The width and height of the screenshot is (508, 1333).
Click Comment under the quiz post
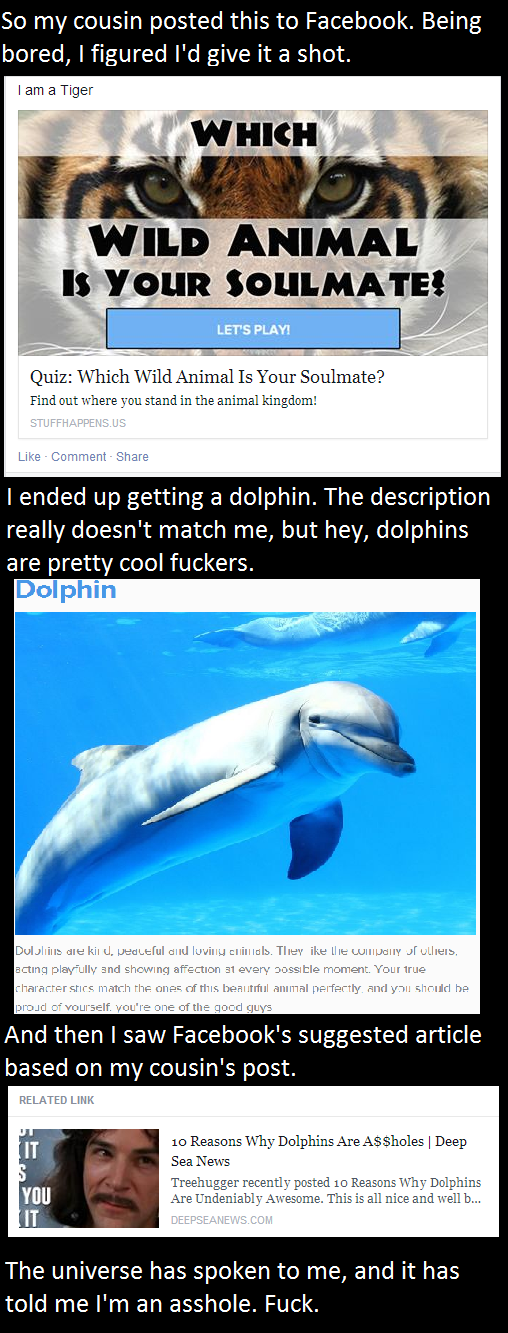[78, 457]
